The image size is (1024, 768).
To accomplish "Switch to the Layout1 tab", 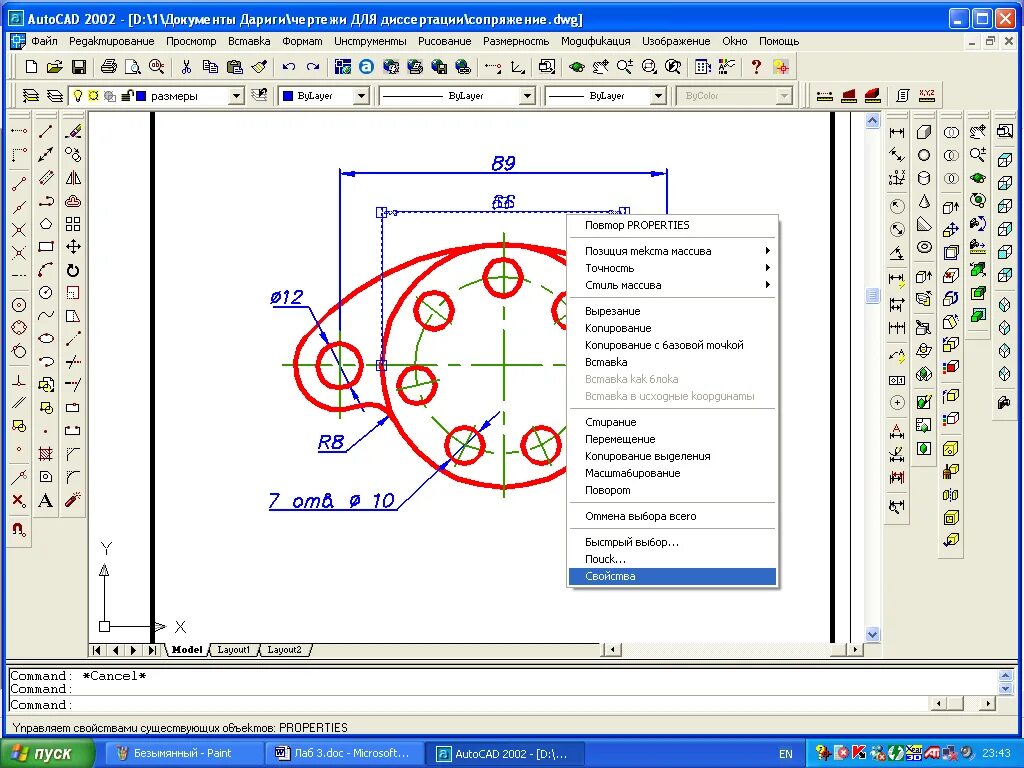I will (233, 650).
